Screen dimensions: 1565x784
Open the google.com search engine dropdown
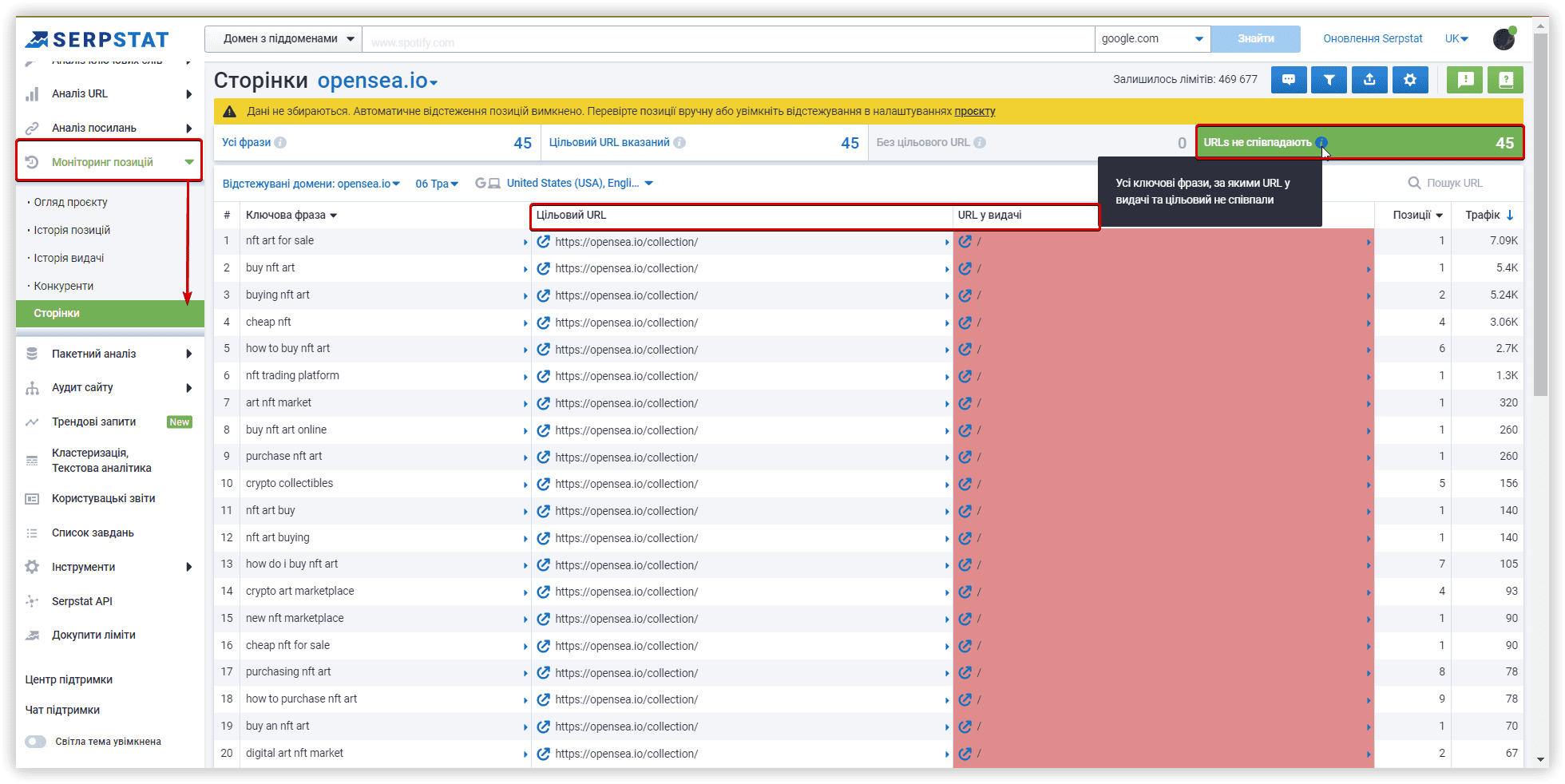pyautogui.click(x=1153, y=38)
